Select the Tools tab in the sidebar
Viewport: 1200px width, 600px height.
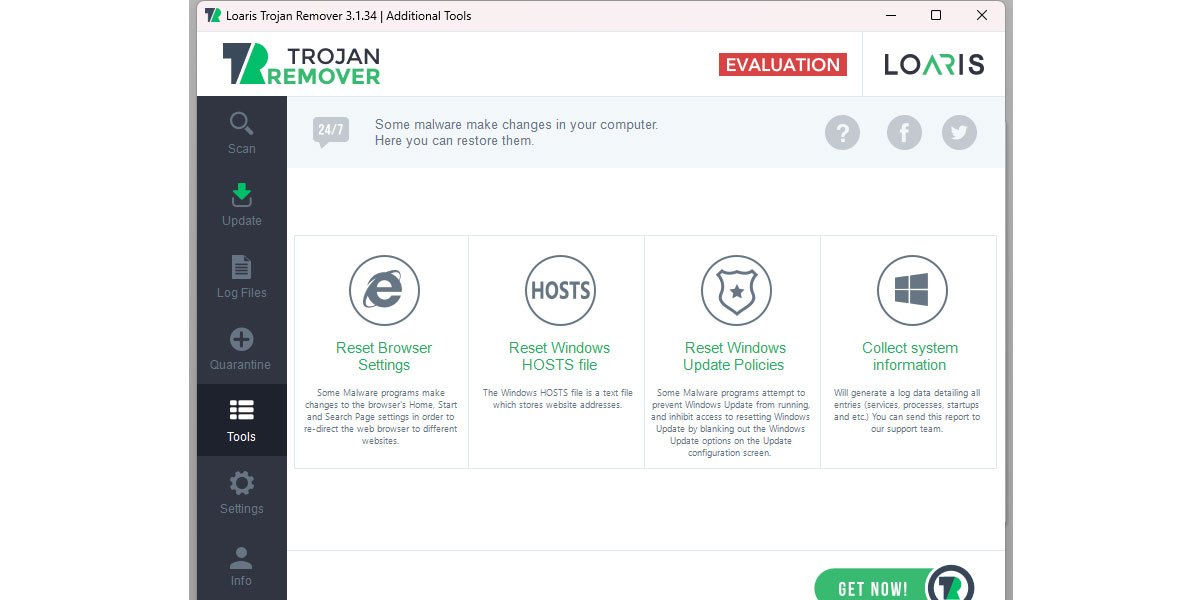[x=241, y=420]
